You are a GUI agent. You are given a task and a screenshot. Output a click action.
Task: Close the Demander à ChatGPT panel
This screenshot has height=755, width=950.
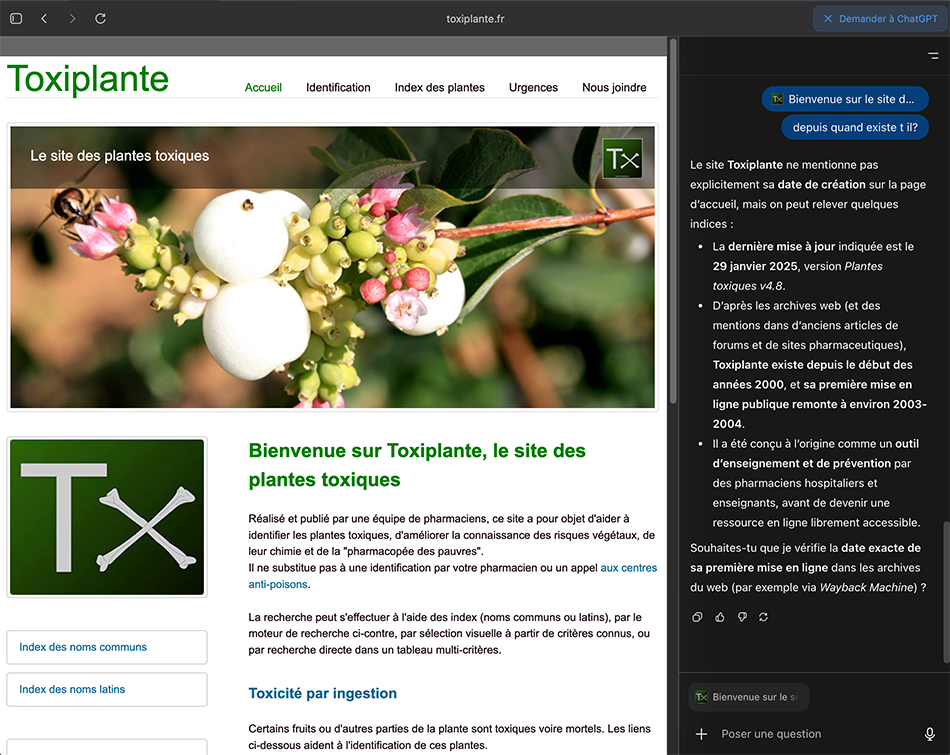(x=828, y=18)
